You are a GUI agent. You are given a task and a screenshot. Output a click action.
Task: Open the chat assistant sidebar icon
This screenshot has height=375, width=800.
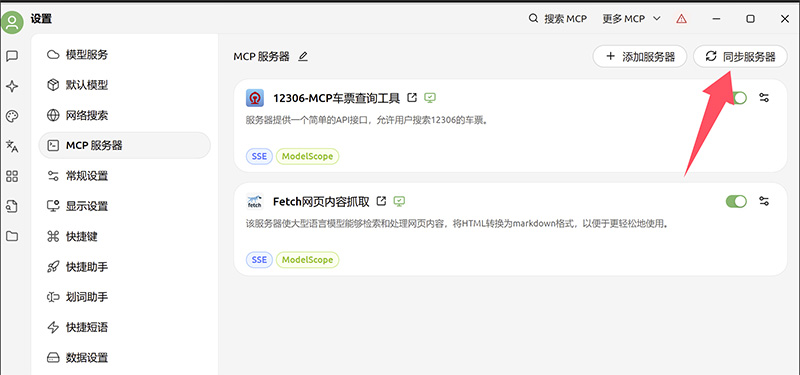pos(12,56)
